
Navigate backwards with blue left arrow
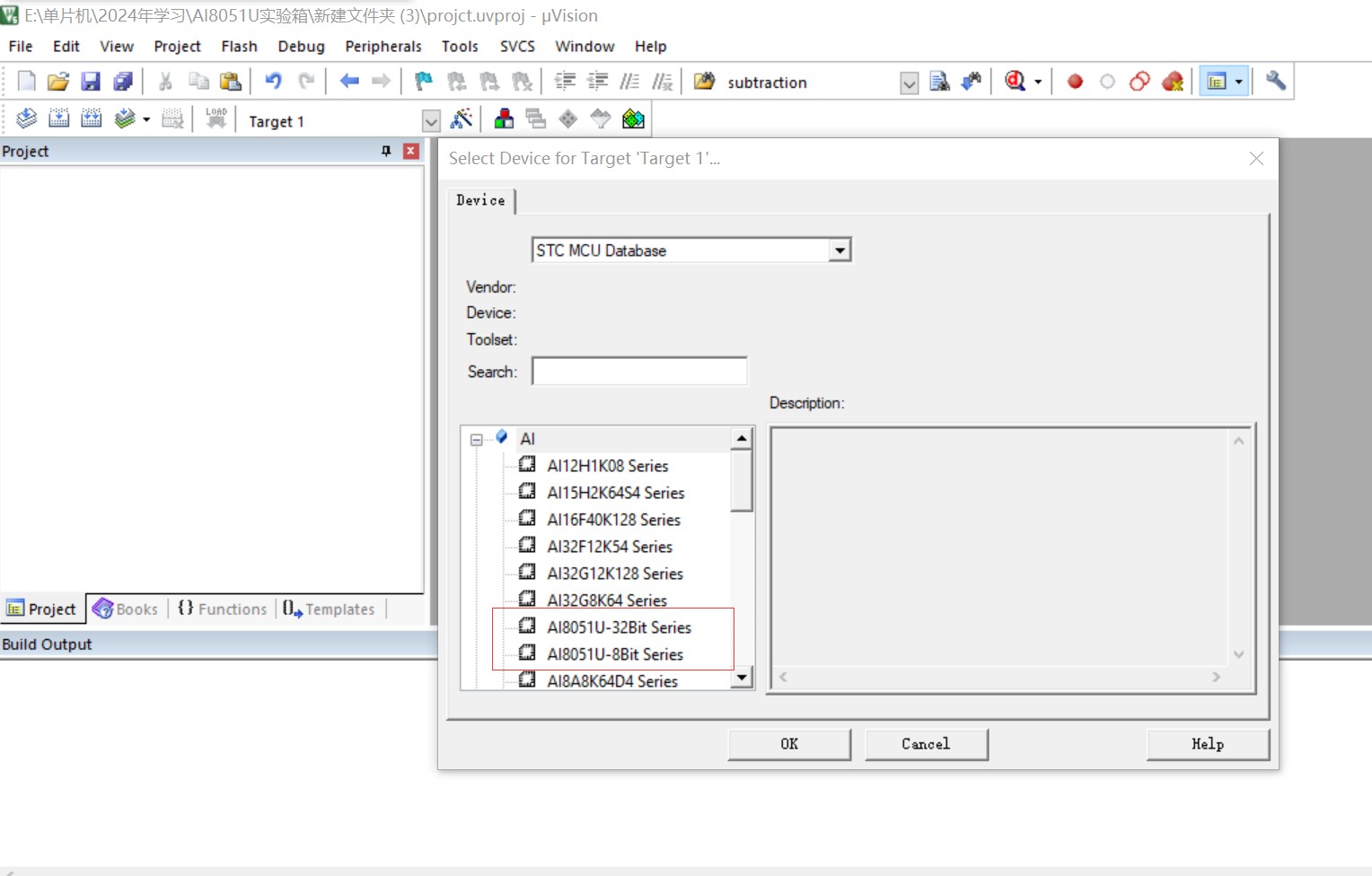coord(349,82)
